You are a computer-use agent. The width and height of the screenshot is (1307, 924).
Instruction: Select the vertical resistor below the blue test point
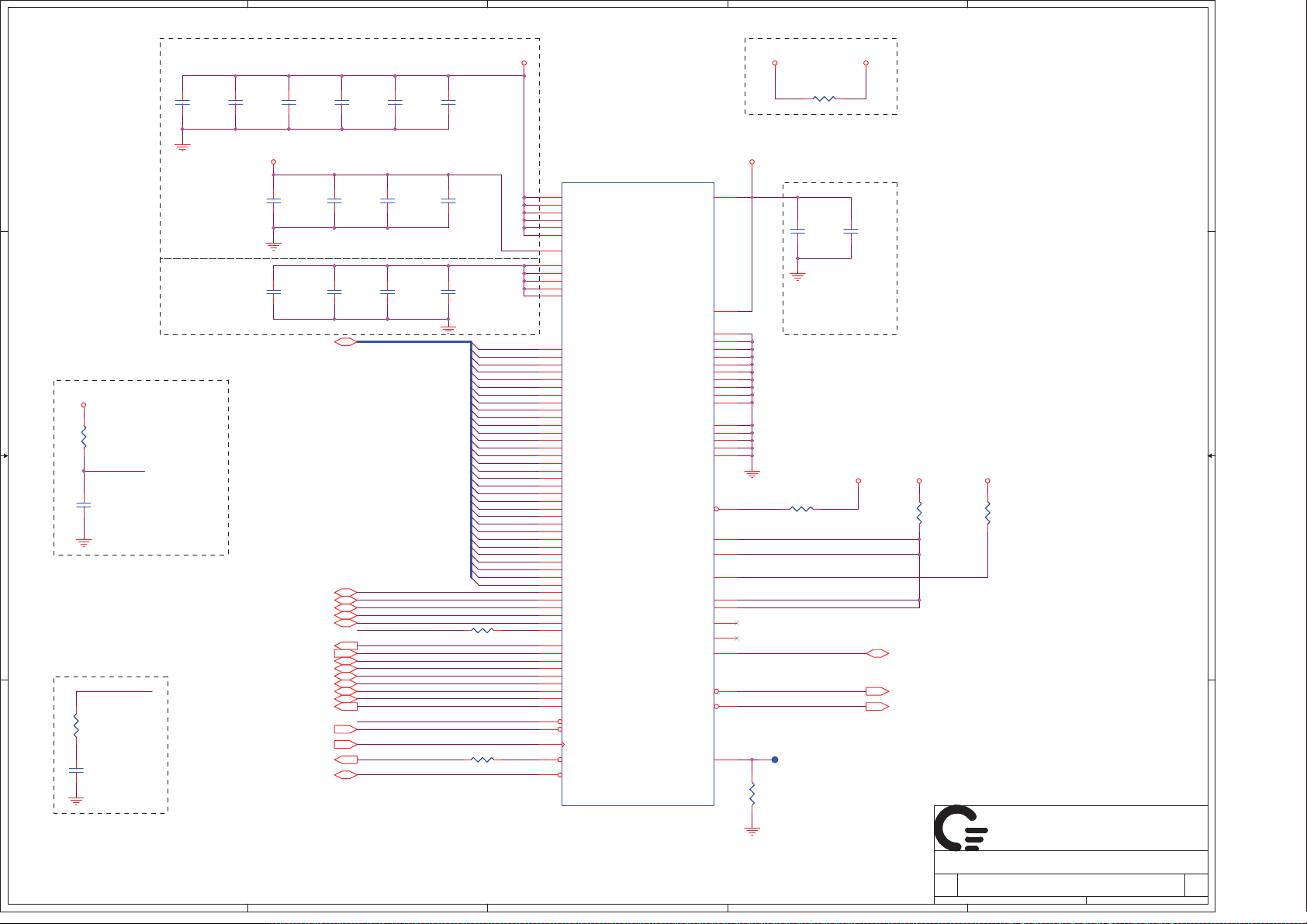pyautogui.click(x=752, y=794)
